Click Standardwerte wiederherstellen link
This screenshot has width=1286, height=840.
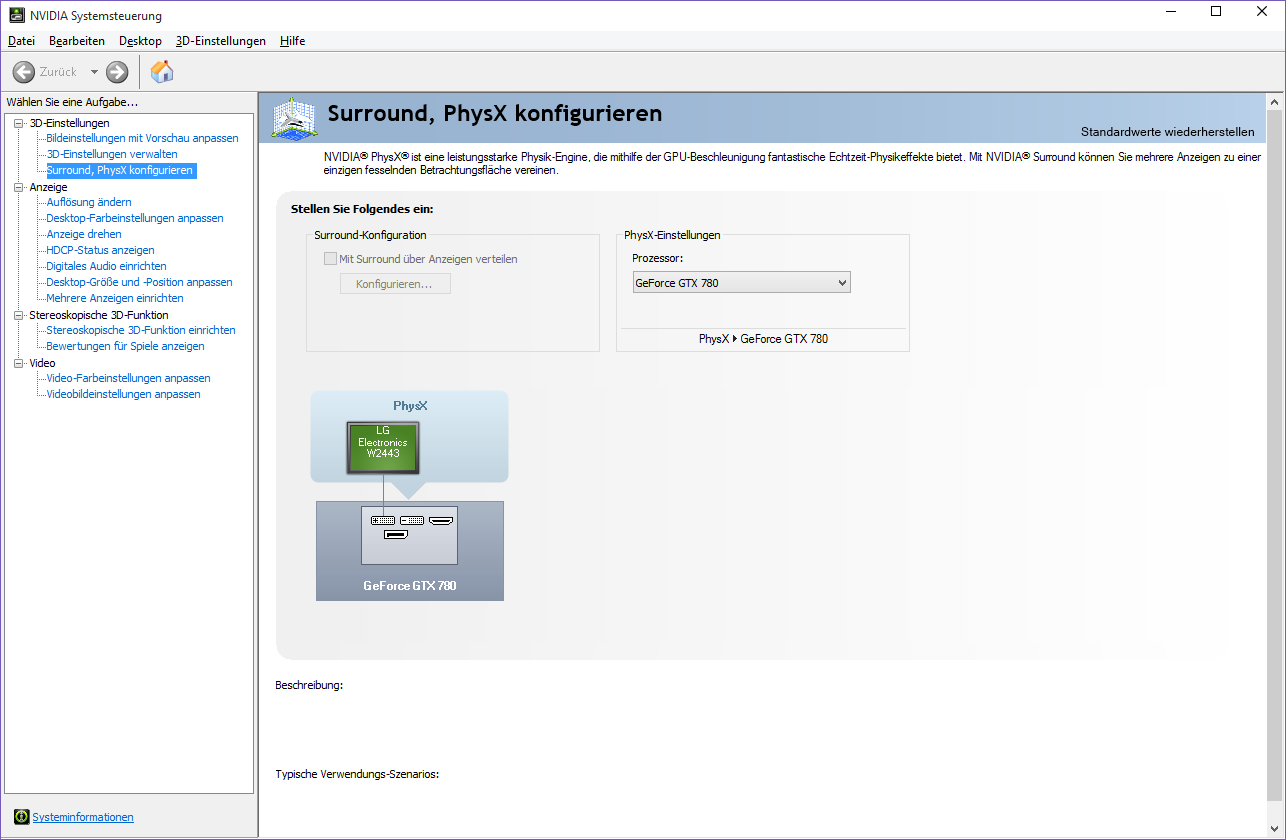pos(1167,132)
